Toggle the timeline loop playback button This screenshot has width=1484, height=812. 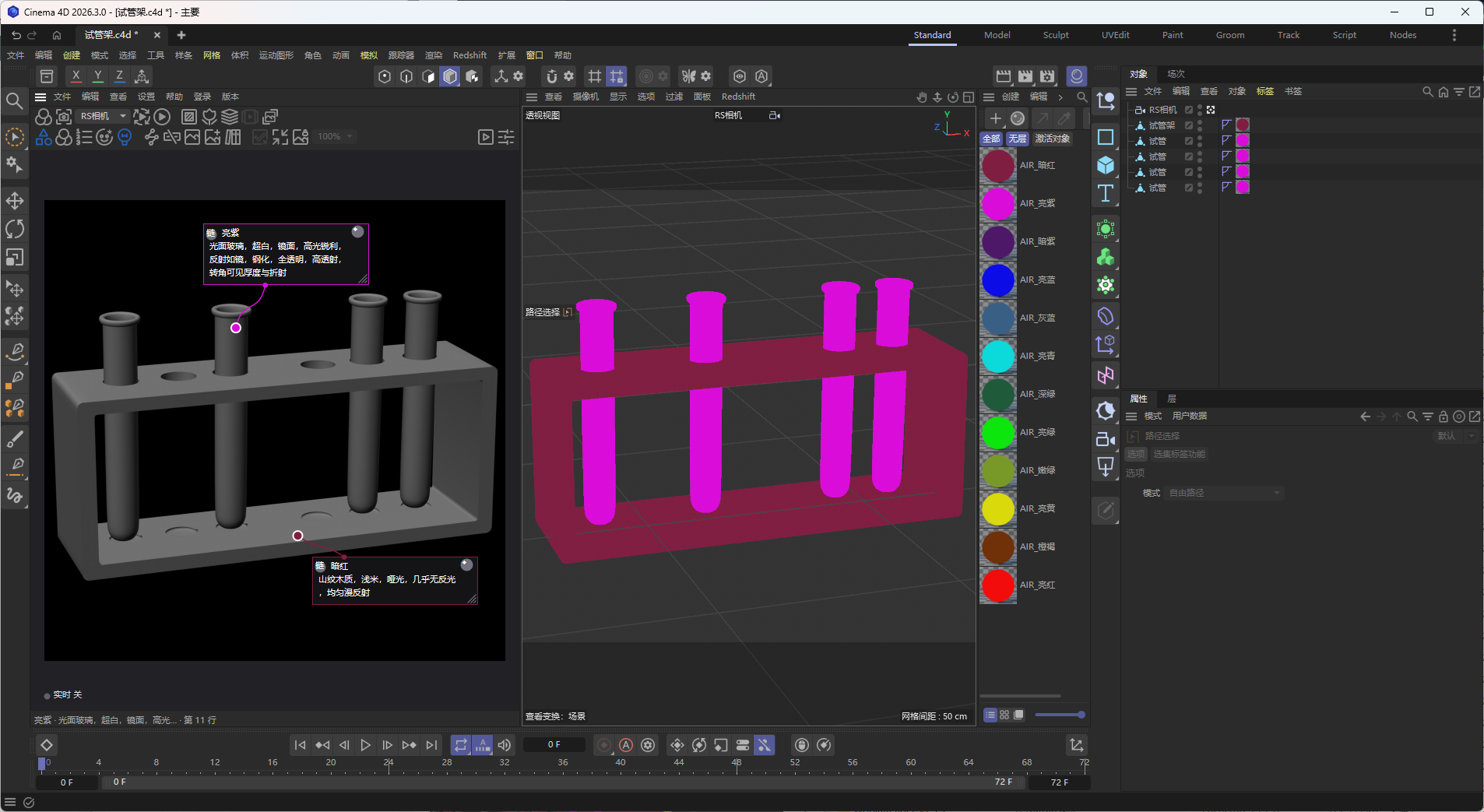pos(461,745)
